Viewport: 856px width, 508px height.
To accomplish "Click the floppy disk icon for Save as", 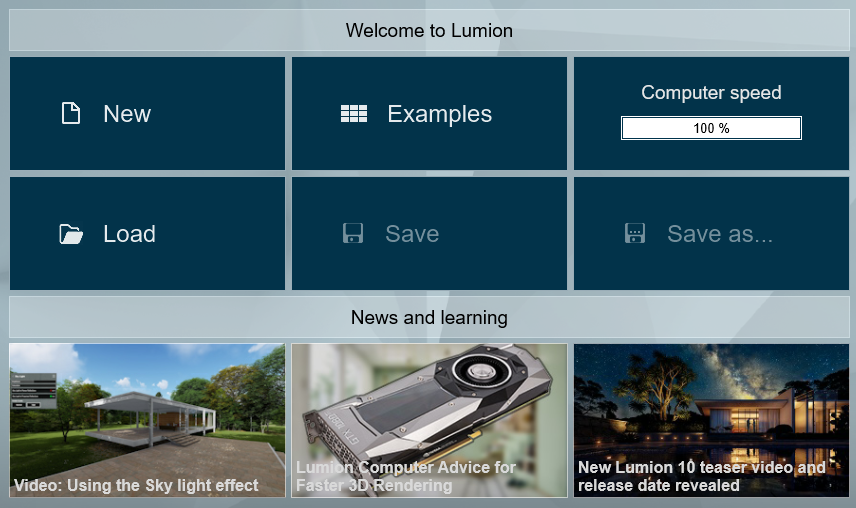I will (x=635, y=234).
